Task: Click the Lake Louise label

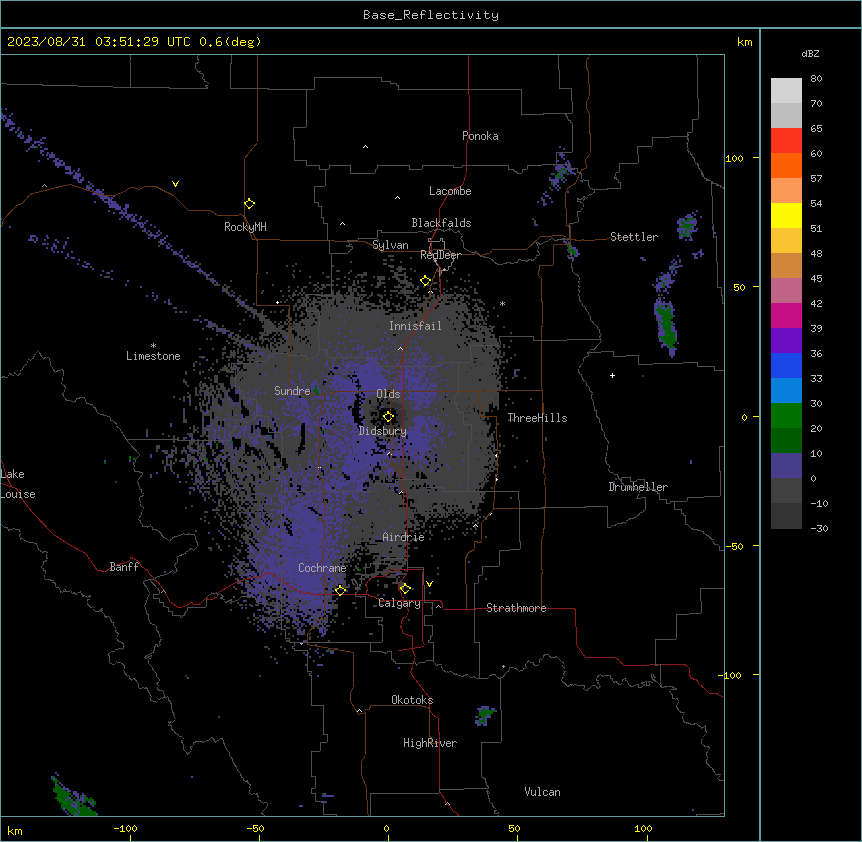Action: [18, 484]
